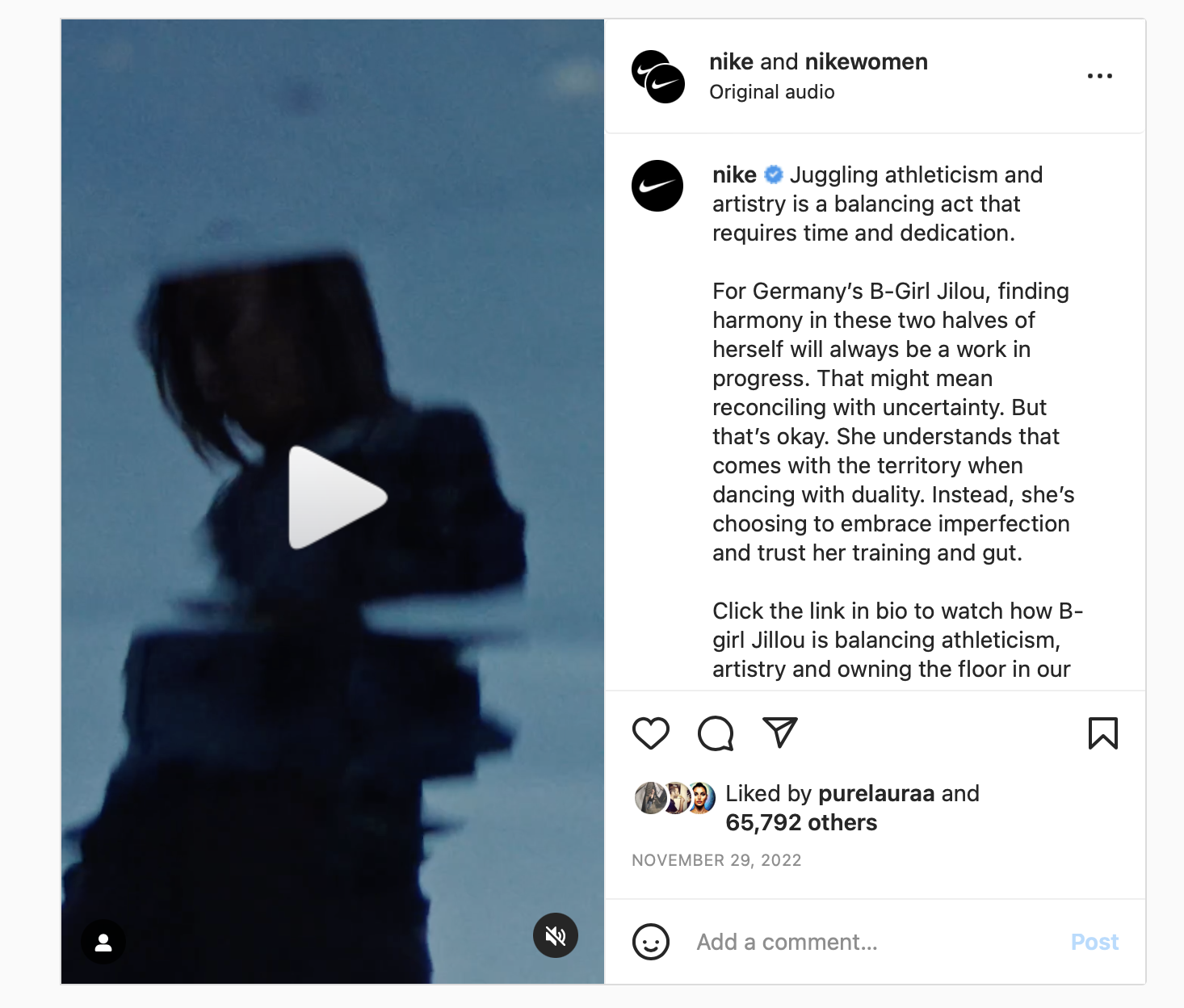
Task: Click liker avatar thumbnails next to likes
Action: 676,798
